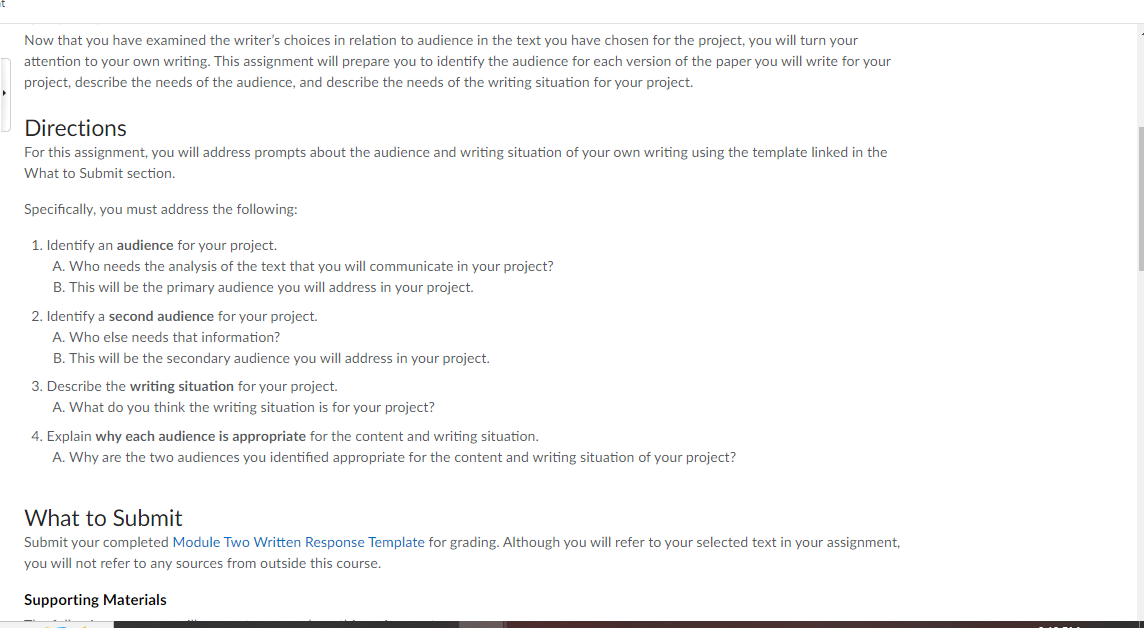The image size is (1144, 628).
Task: Click the question What do you think the writing situation is
Action: [x=244, y=408]
